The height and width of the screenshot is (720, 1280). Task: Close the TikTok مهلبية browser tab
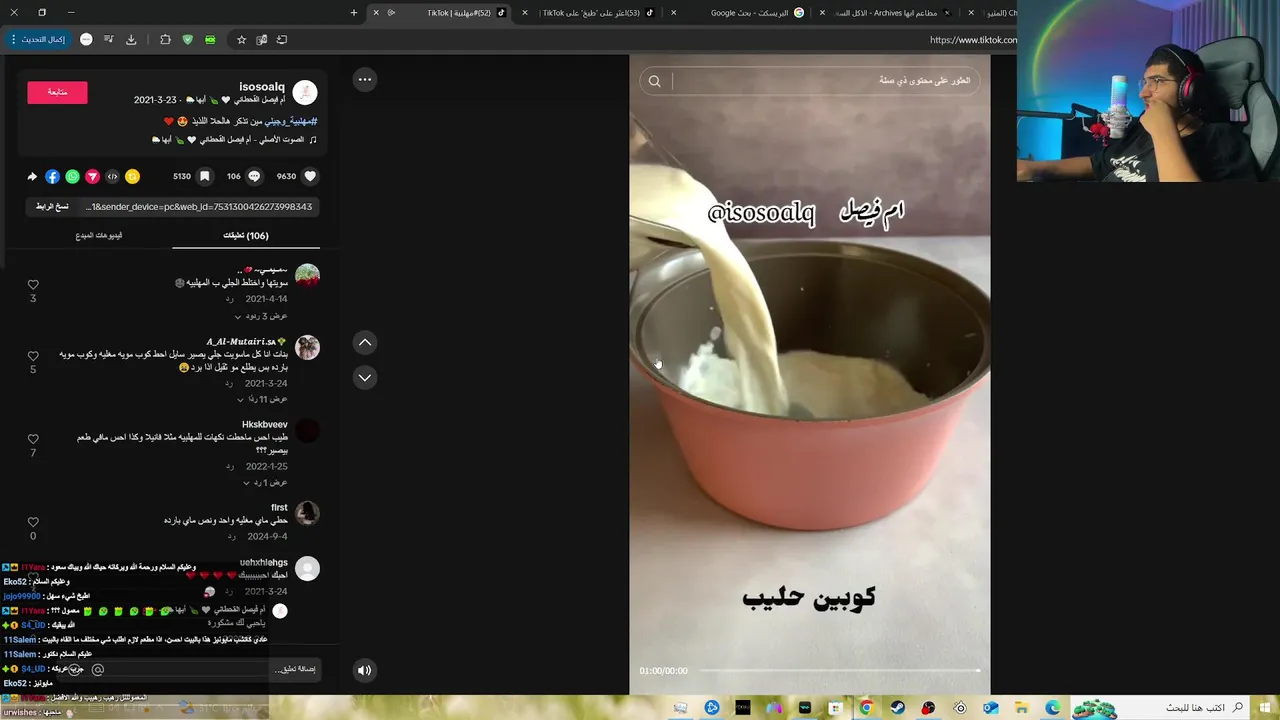click(376, 13)
